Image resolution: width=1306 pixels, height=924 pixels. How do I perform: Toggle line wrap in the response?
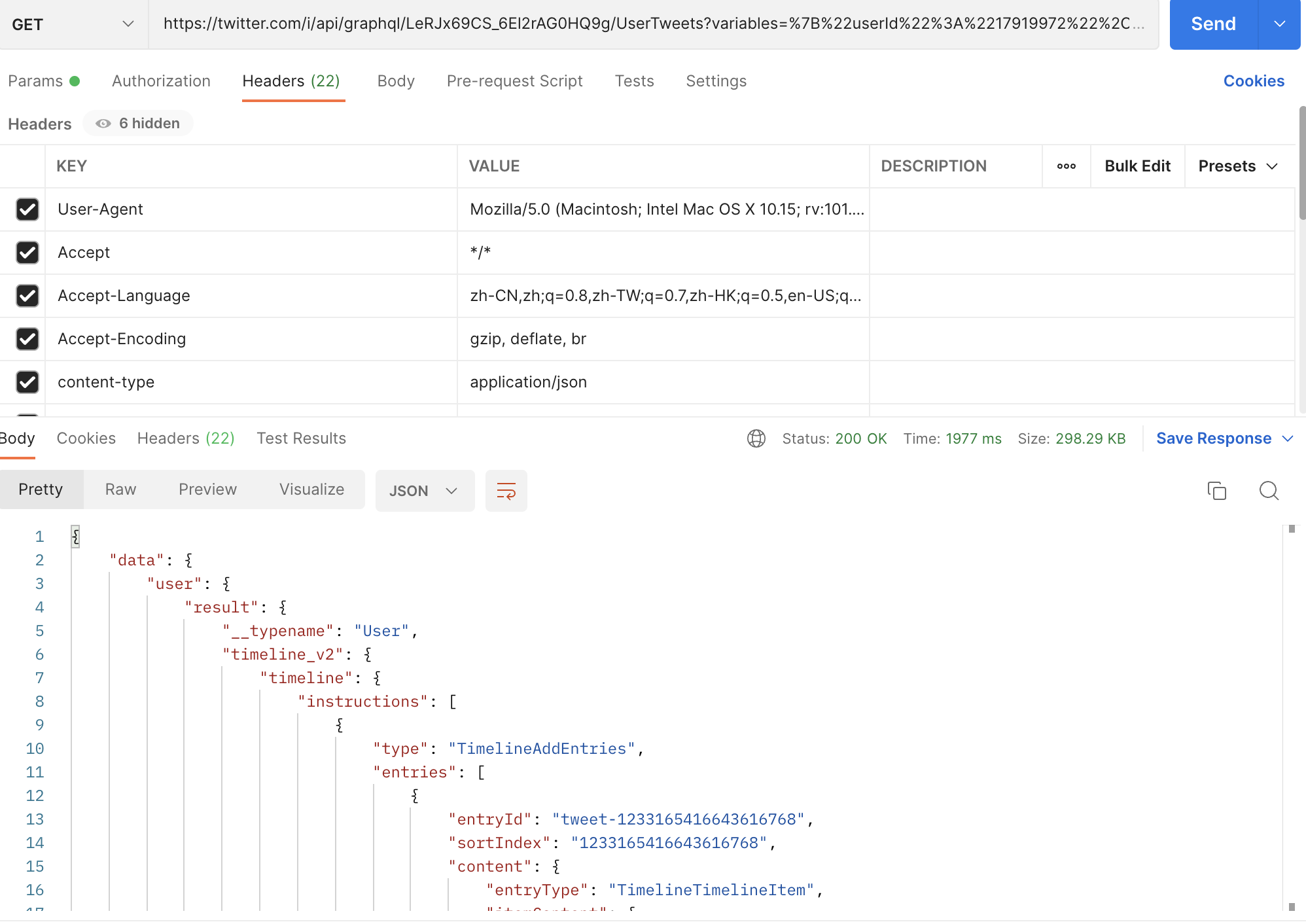pos(506,491)
